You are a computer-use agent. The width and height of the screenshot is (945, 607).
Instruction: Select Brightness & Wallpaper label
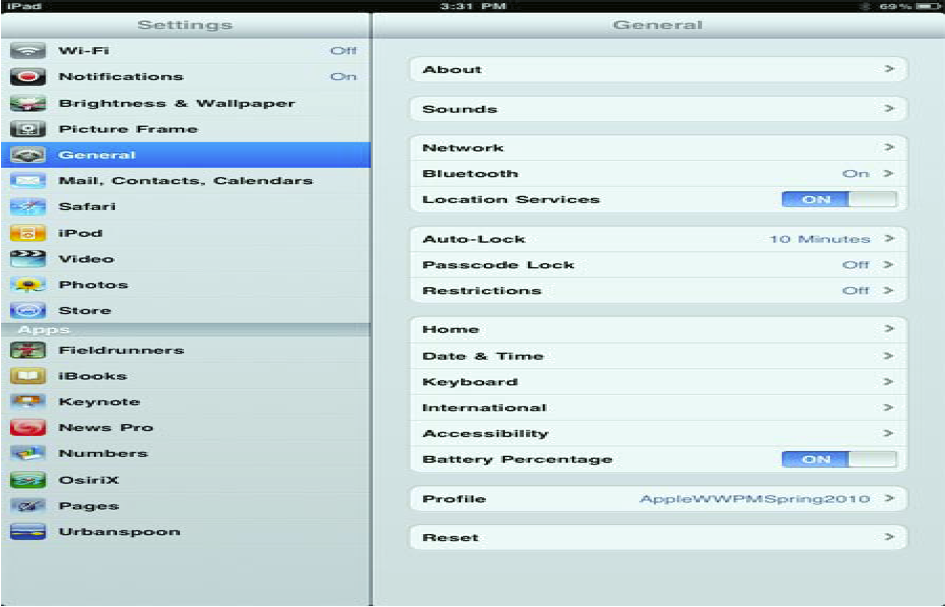[177, 104]
